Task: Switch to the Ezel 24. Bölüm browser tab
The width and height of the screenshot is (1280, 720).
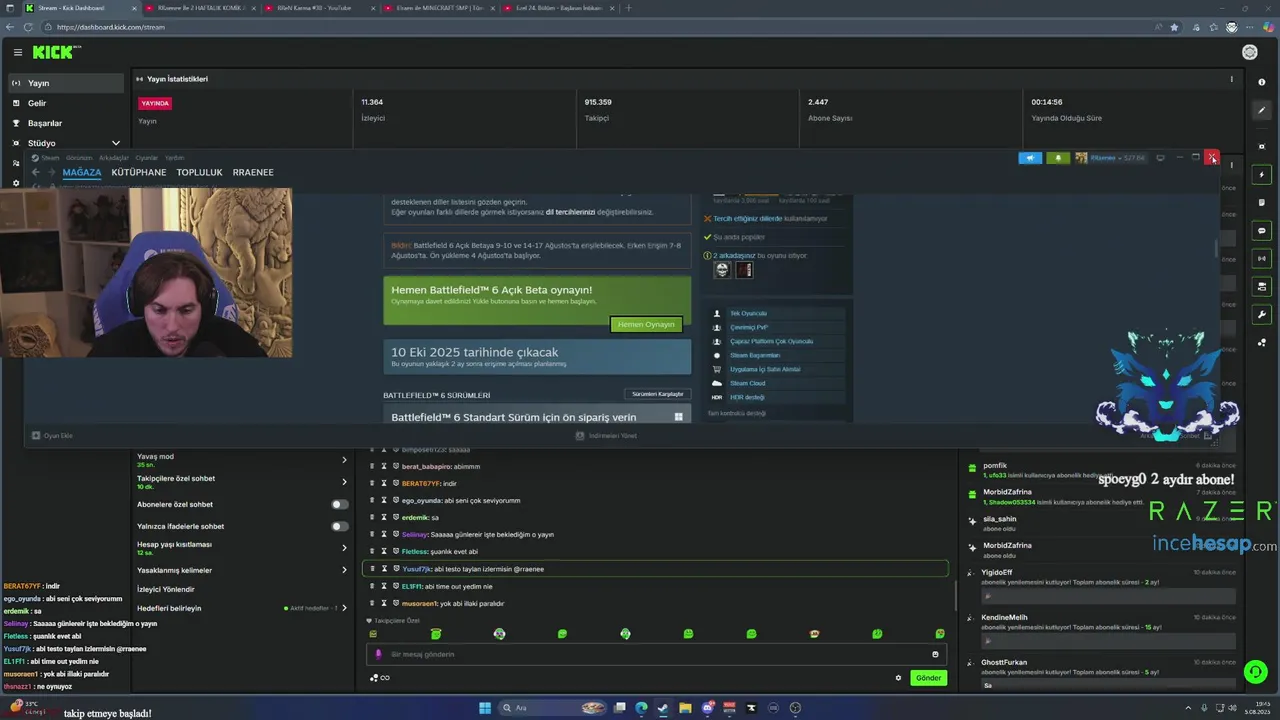Action: [x=558, y=8]
